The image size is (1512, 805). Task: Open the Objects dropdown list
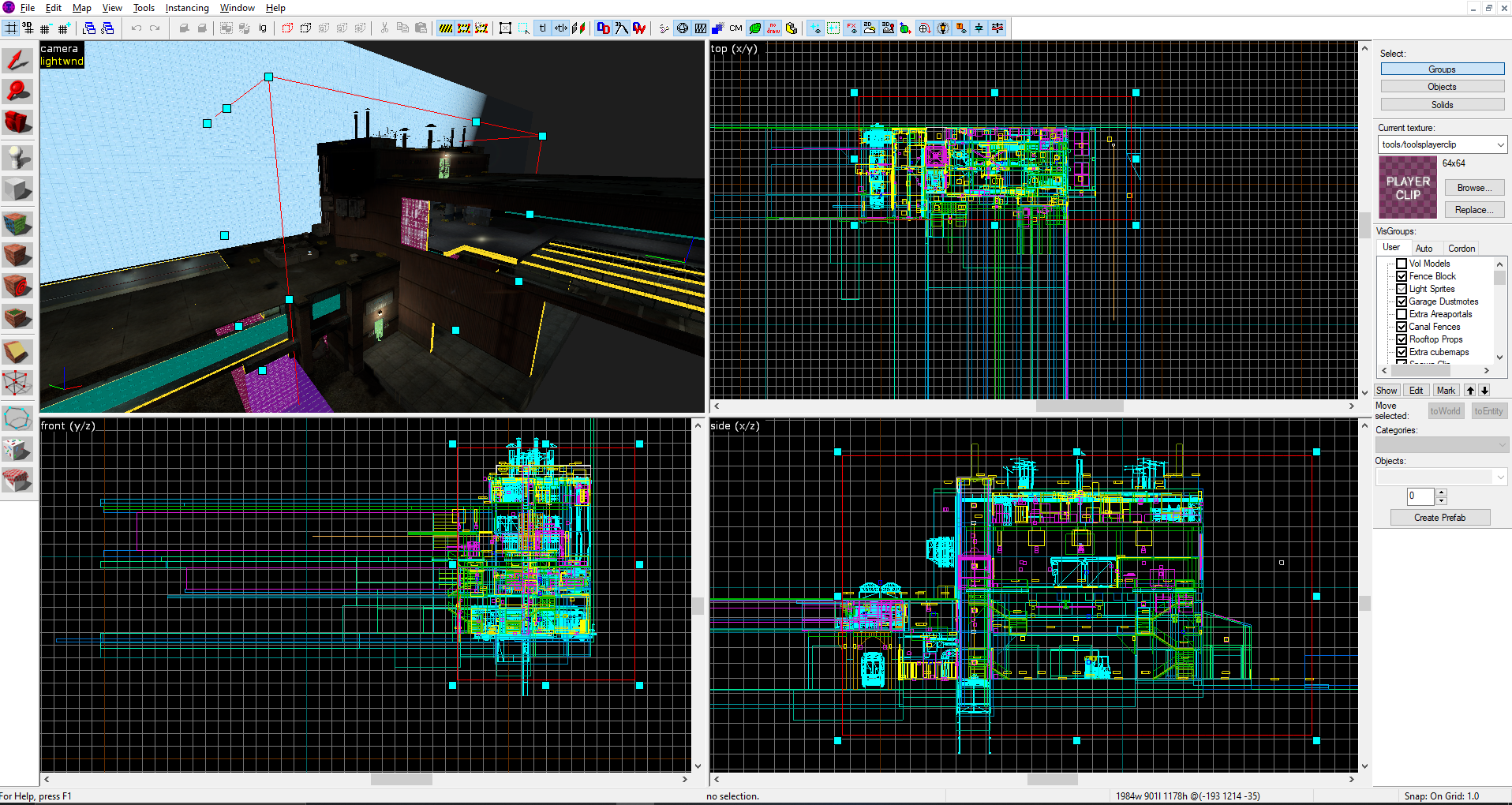pyautogui.click(x=1442, y=477)
